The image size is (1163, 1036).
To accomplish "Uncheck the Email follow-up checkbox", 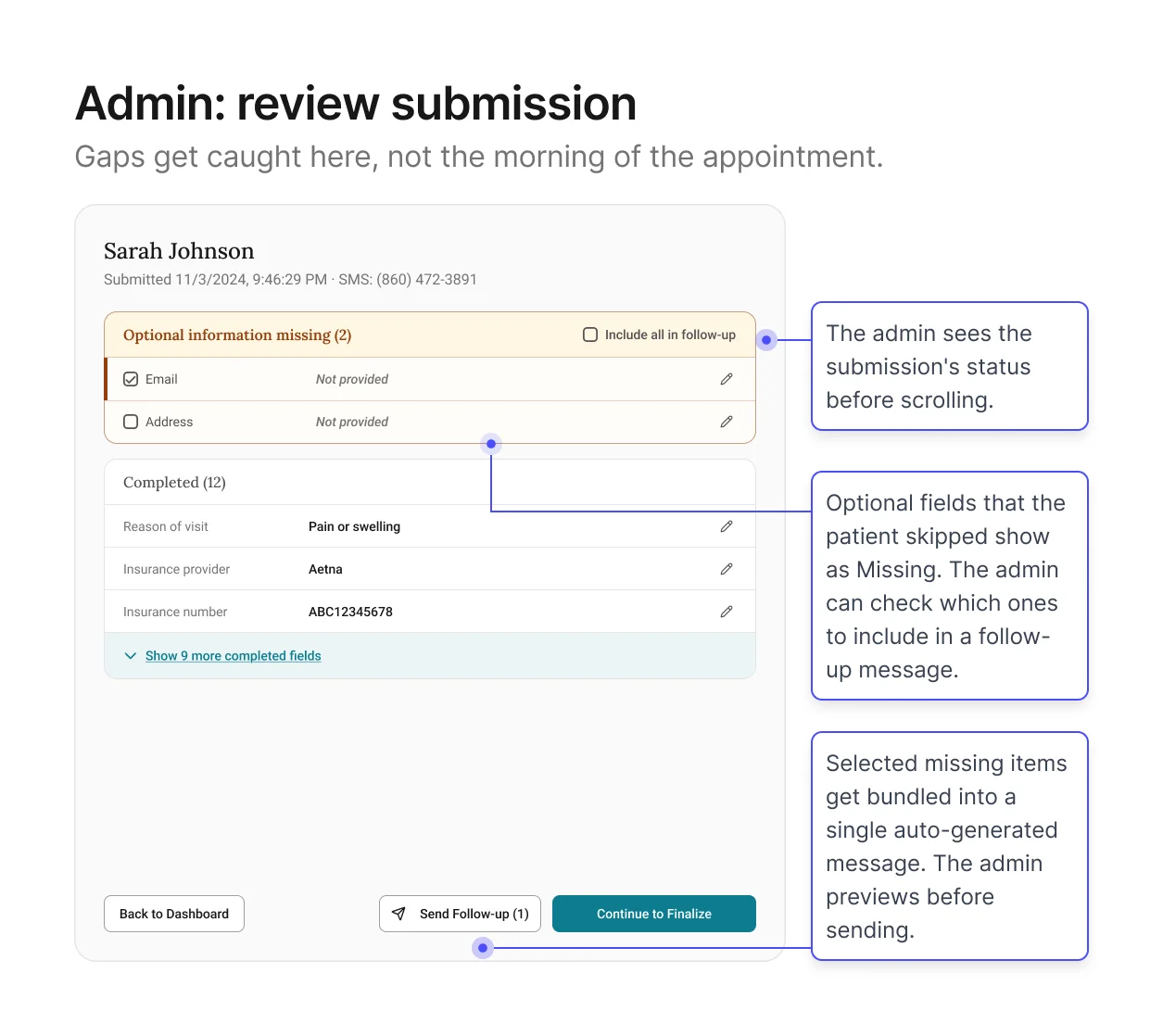I will tap(131, 379).
